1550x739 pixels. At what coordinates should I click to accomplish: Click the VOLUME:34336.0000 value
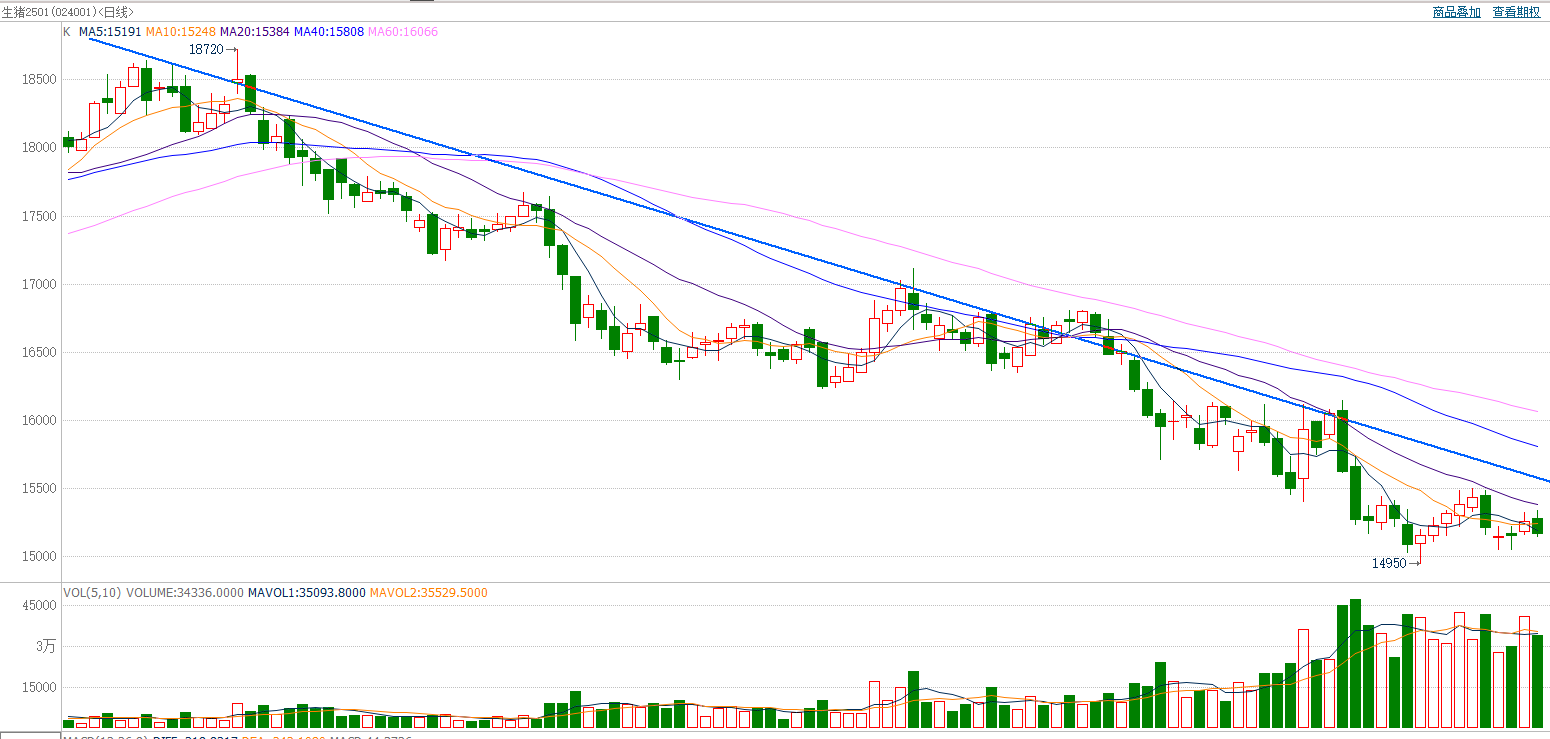(185, 593)
